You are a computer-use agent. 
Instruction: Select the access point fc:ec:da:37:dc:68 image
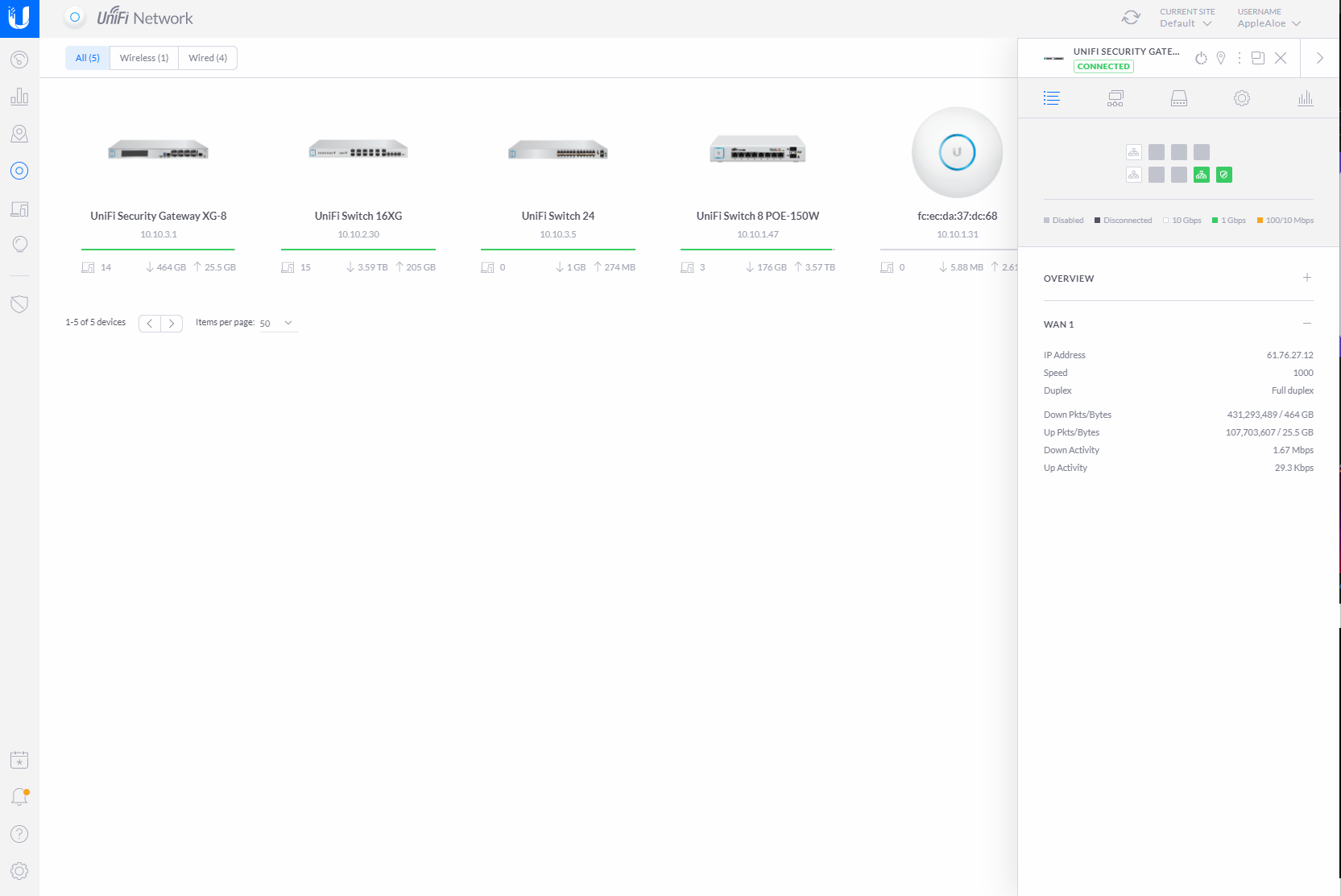pos(958,152)
